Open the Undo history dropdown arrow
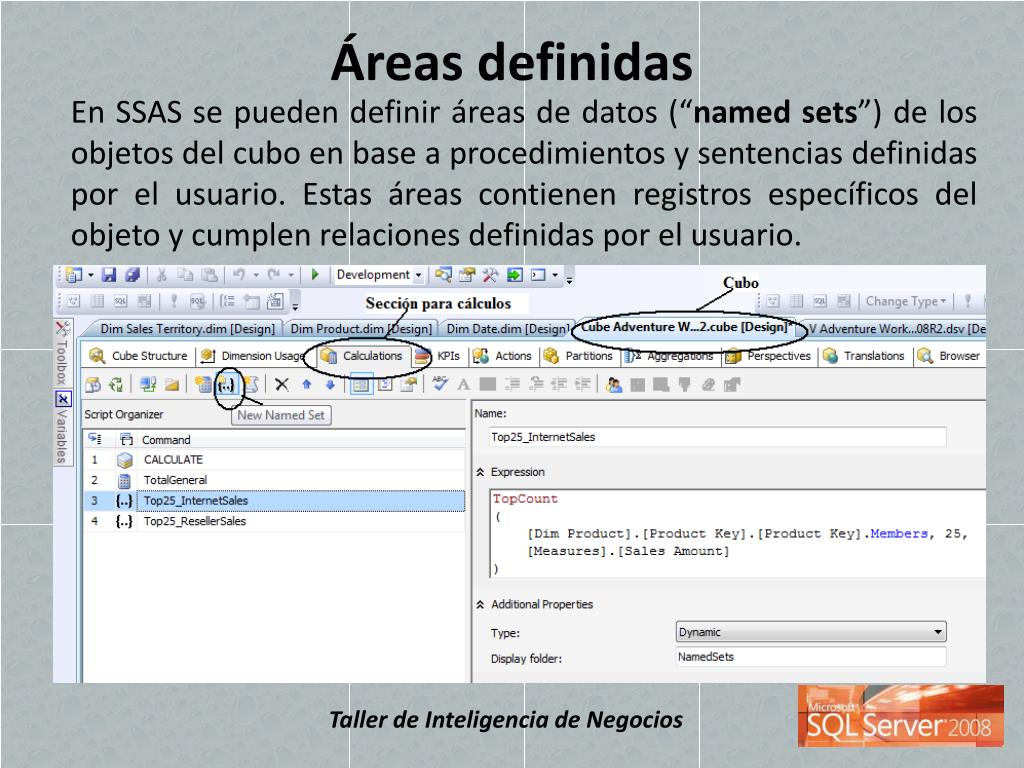The image size is (1024, 768). coord(256,275)
